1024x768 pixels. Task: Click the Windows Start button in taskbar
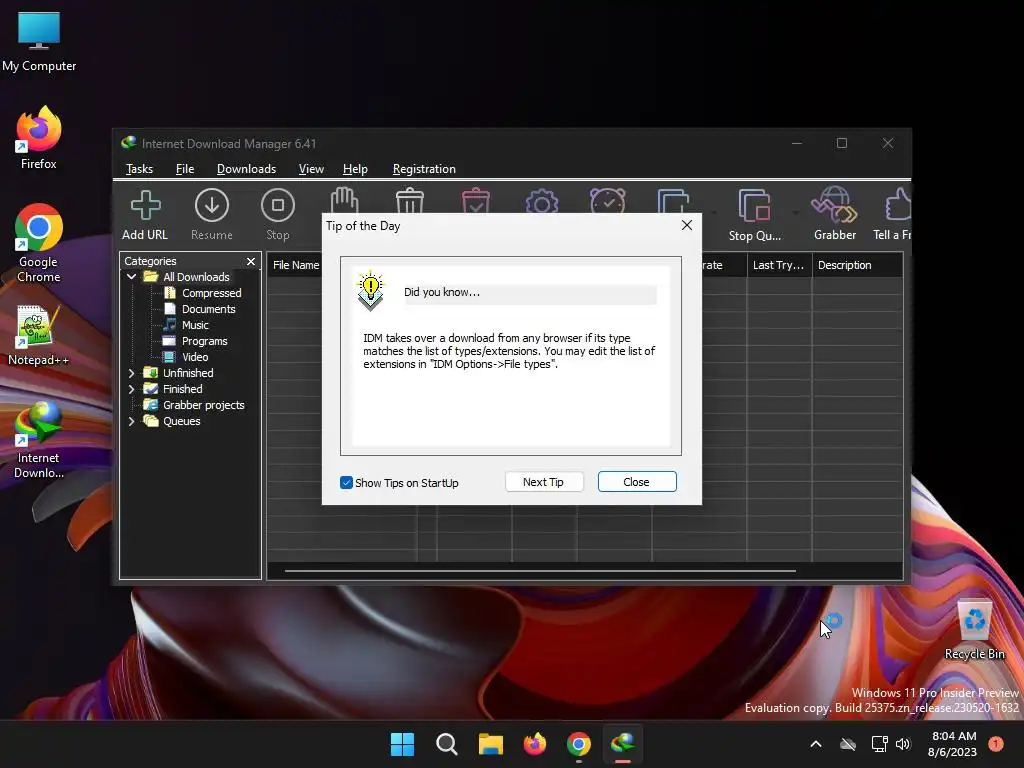point(402,744)
